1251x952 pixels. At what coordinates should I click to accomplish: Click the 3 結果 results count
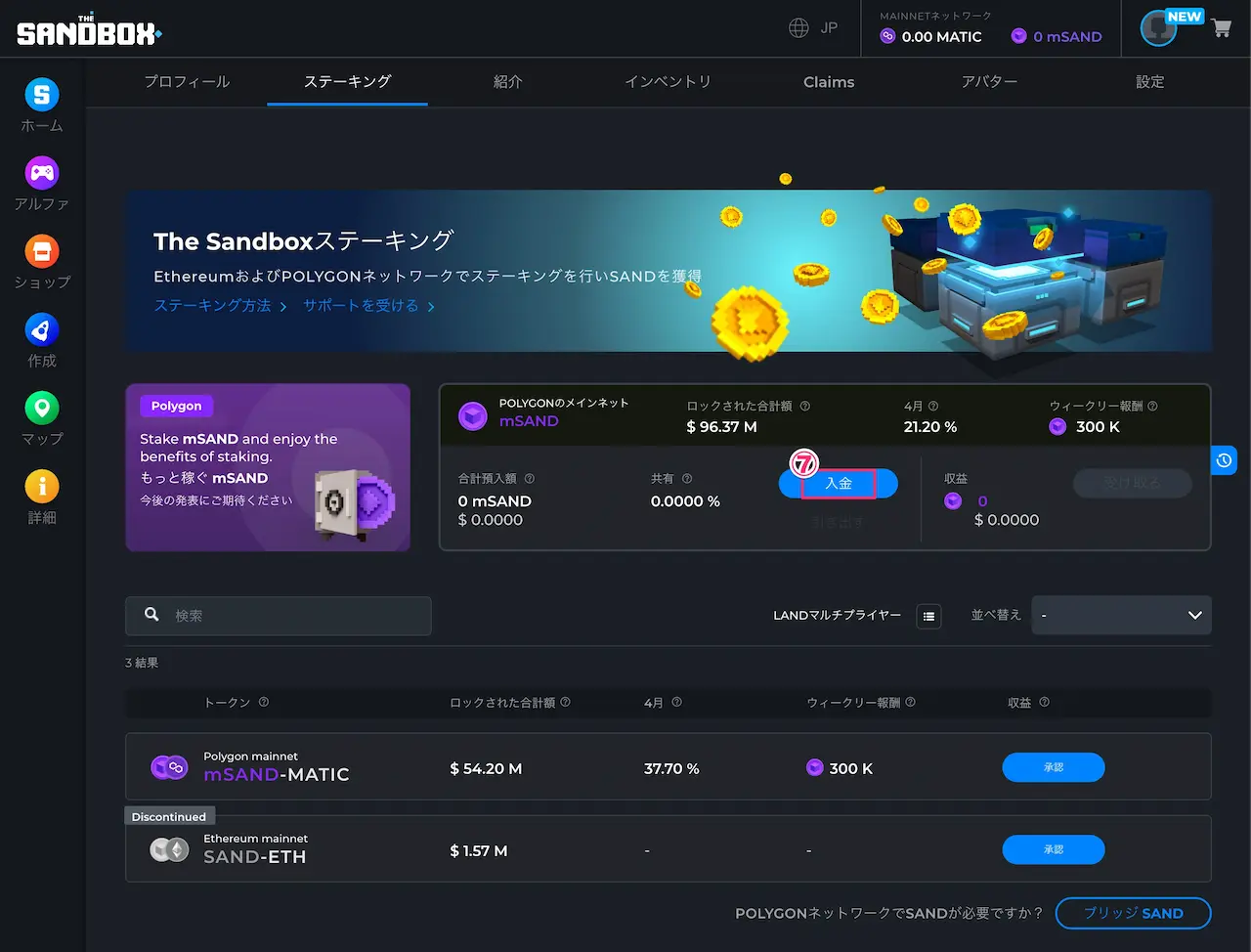click(x=142, y=663)
